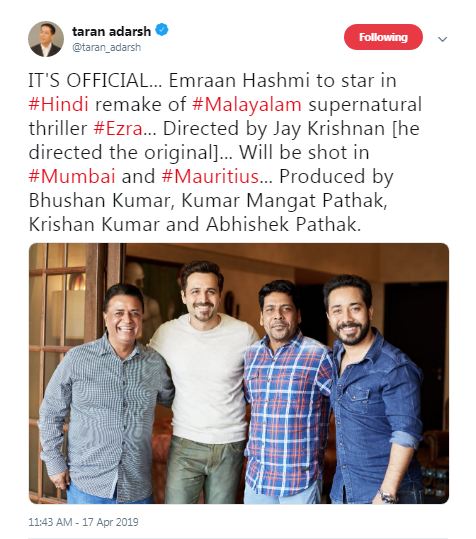Expand the tweet options chevron

(x=442, y=39)
